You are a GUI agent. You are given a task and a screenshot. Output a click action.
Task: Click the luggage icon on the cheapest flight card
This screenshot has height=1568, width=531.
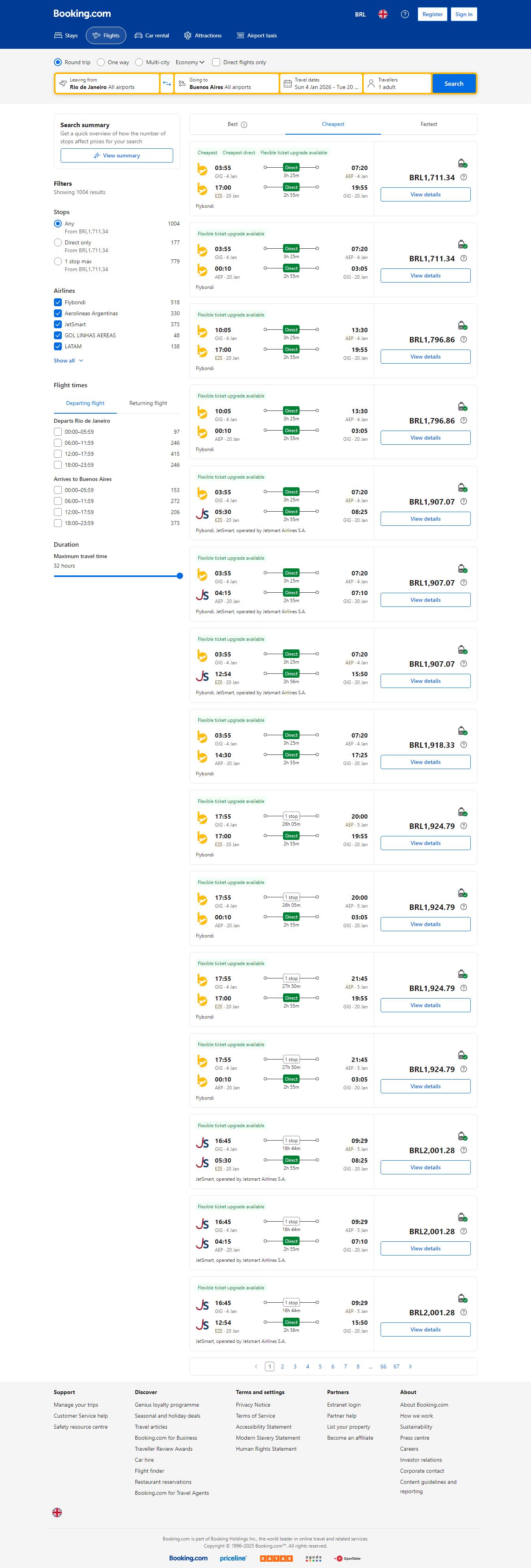[x=462, y=163]
